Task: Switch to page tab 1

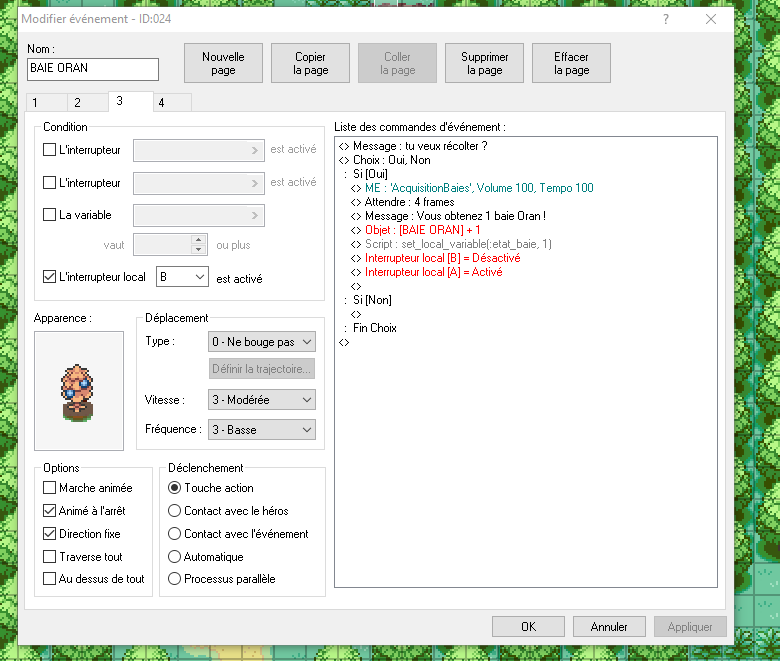Action: 47,102
